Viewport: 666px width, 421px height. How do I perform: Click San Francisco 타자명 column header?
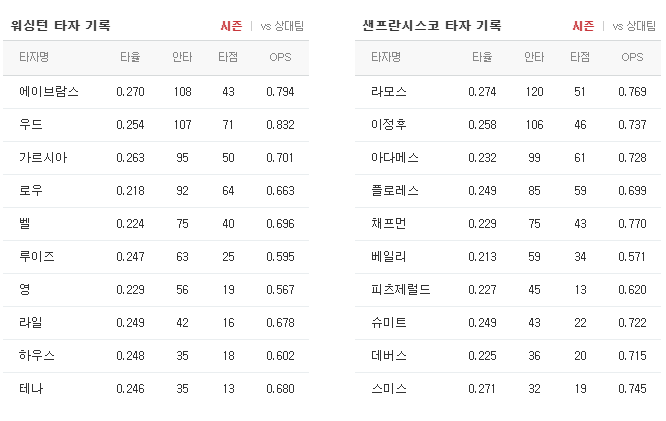[x=386, y=57]
